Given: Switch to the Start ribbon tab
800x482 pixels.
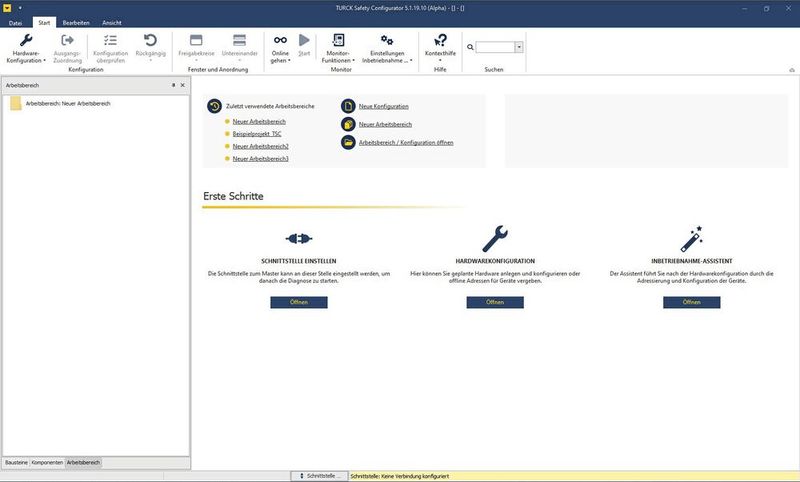Looking at the screenshot, I should click(44, 23).
